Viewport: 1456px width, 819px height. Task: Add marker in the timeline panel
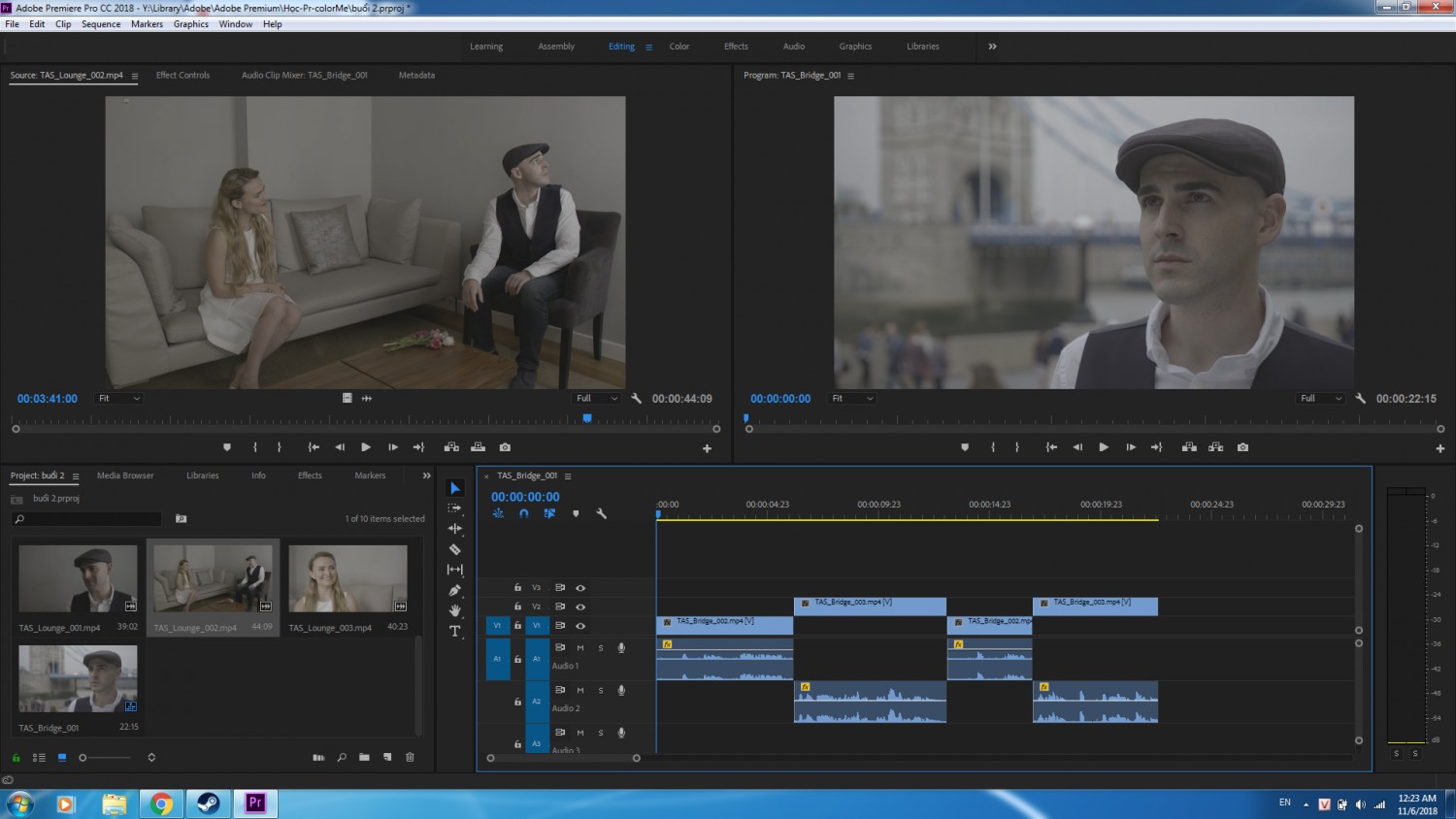coord(576,513)
